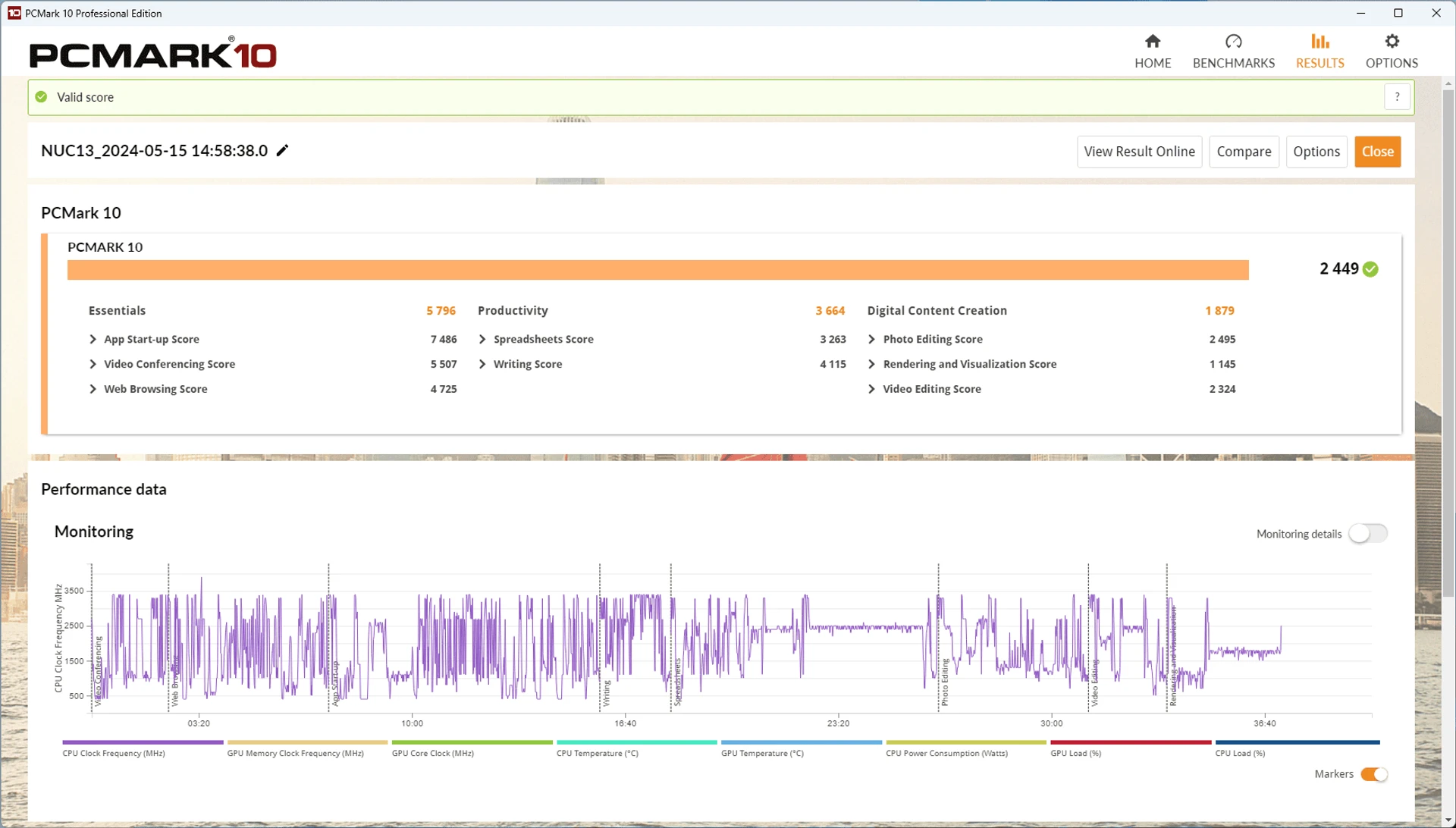Click the Productivity score 3 664
Image resolution: width=1456 pixels, height=828 pixels.
830,311
